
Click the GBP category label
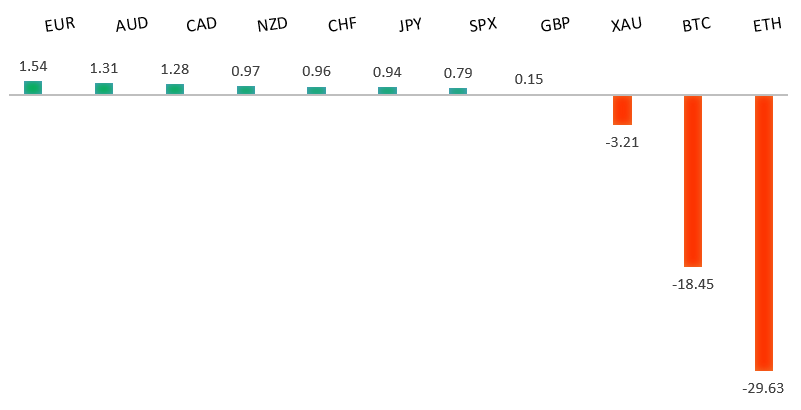(x=555, y=25)
